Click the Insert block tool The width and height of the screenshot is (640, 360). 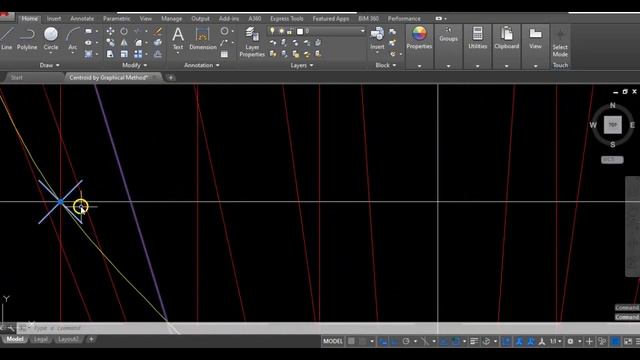point(377,39)
